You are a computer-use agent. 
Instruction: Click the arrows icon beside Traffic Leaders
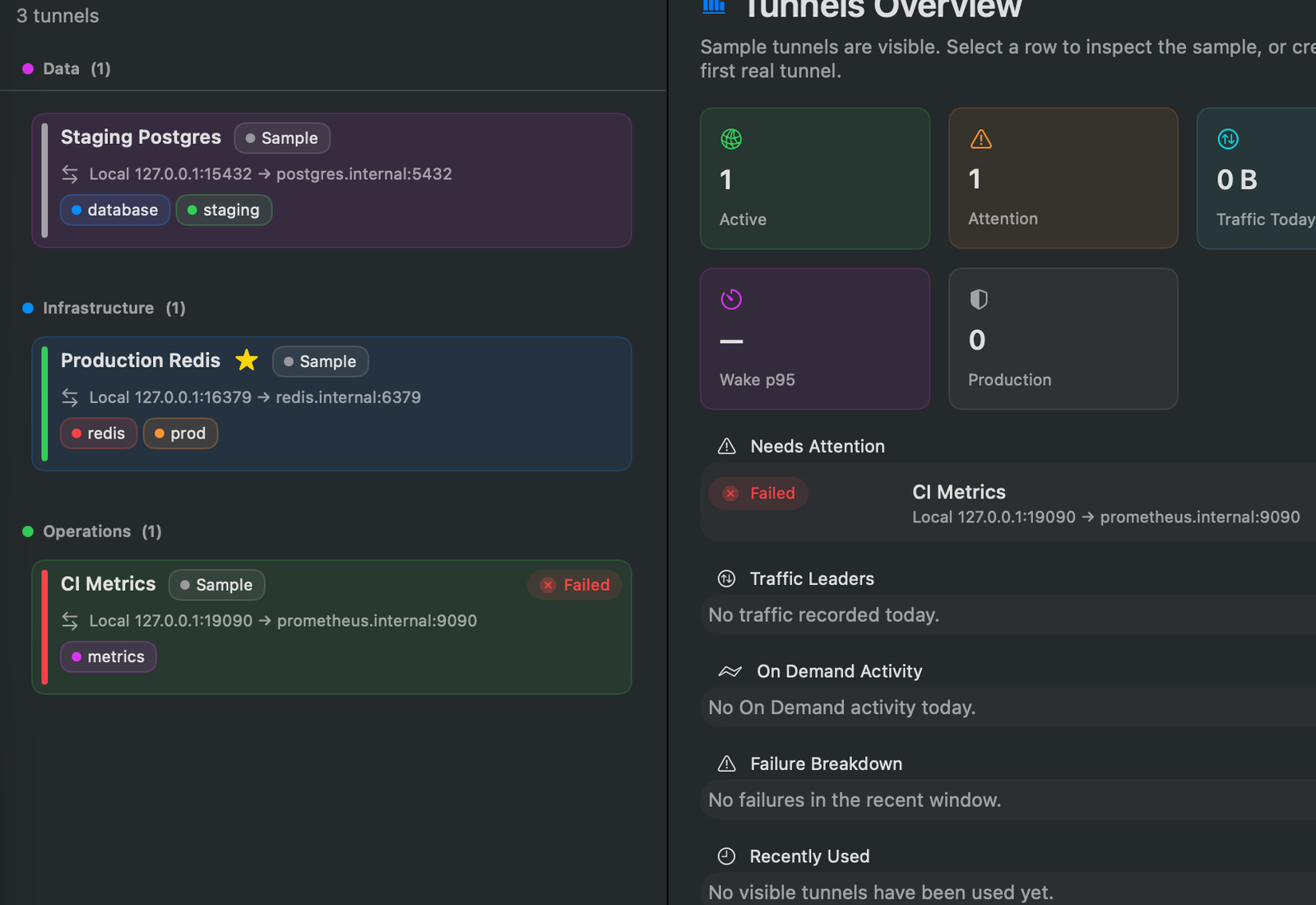click(726, 578)
